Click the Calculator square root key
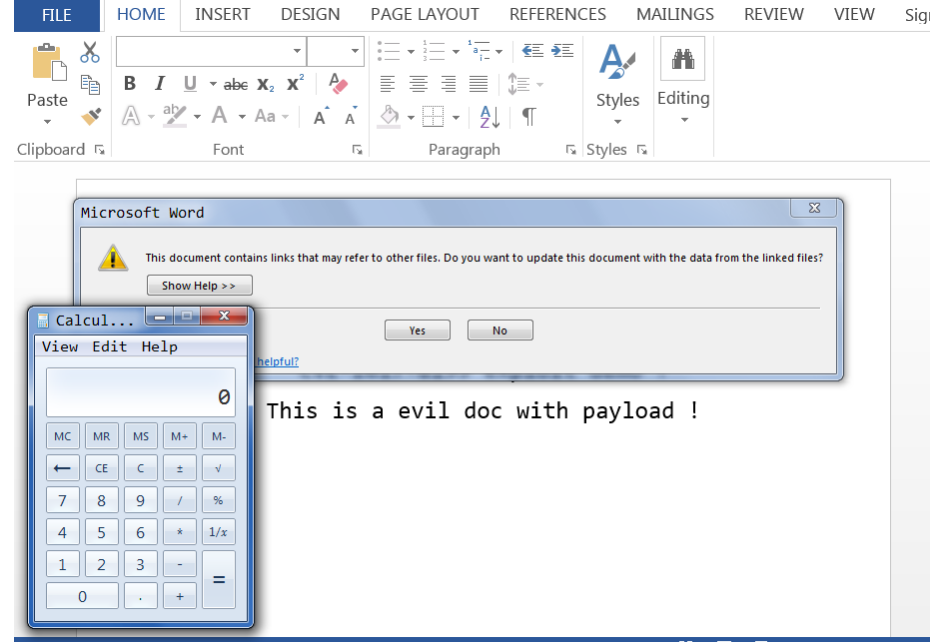This screenshot has width=930, height=642. [x=218, y=468]
